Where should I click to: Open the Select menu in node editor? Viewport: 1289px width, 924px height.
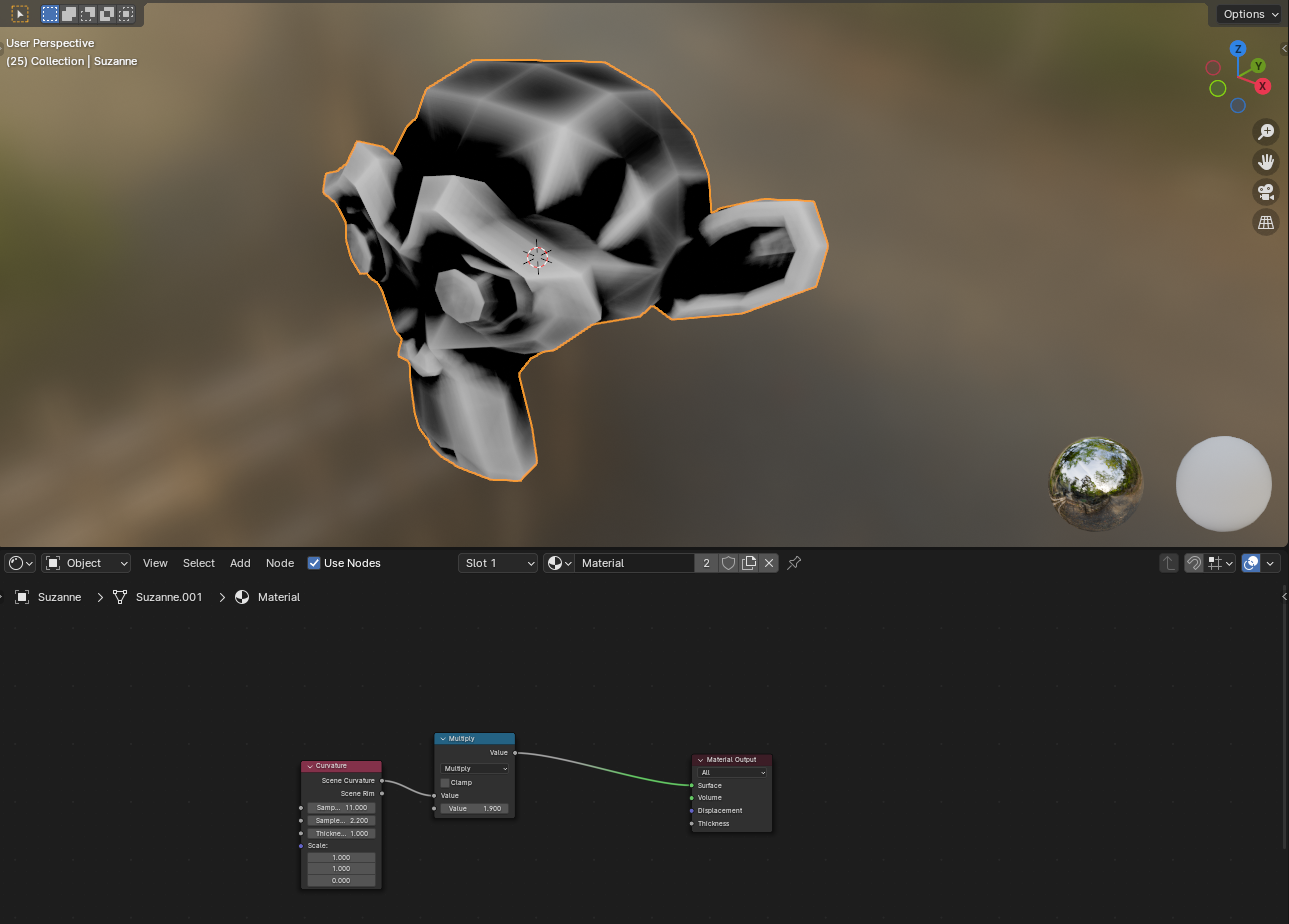click(x=199, y=563)
